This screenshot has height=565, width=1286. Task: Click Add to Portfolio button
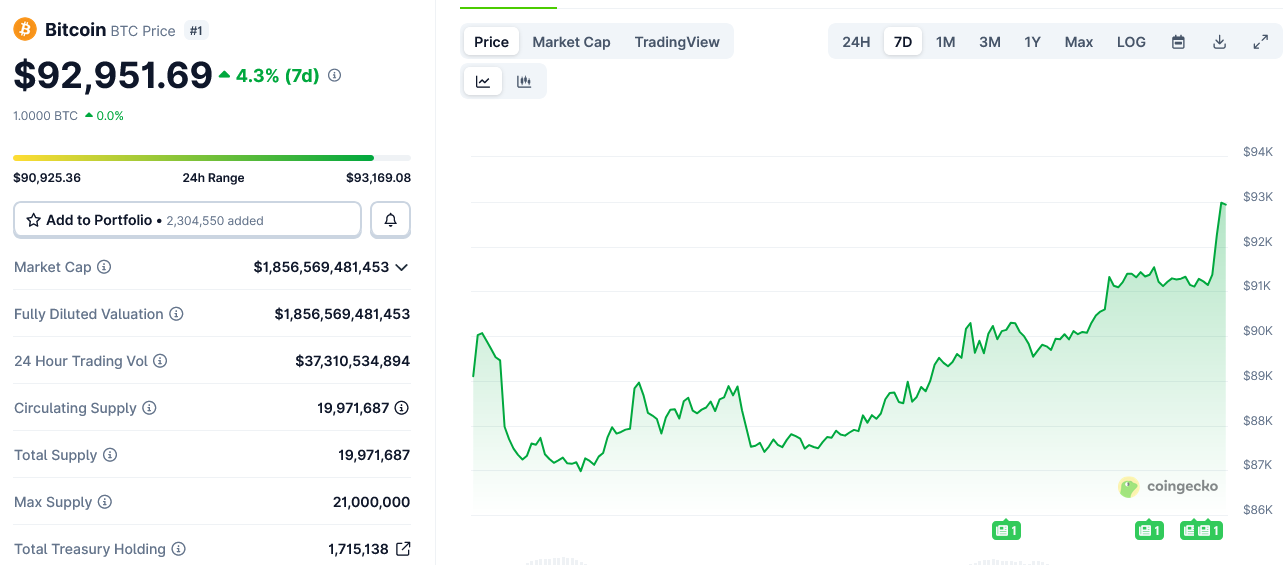(x=187, y=220)
